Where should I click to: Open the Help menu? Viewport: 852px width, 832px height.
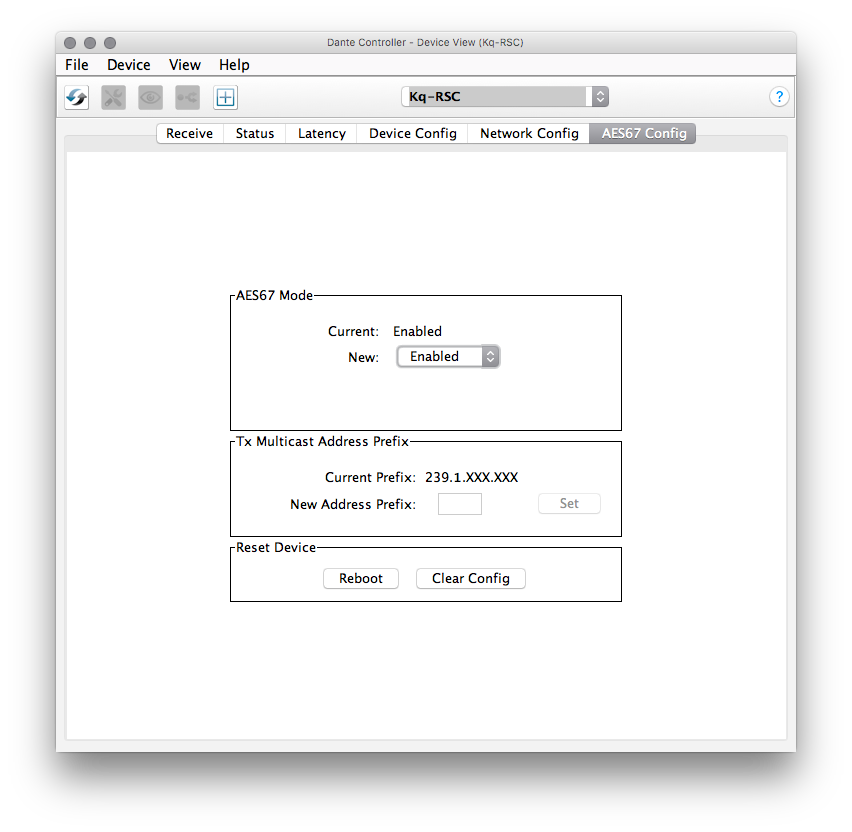point(234,65)
